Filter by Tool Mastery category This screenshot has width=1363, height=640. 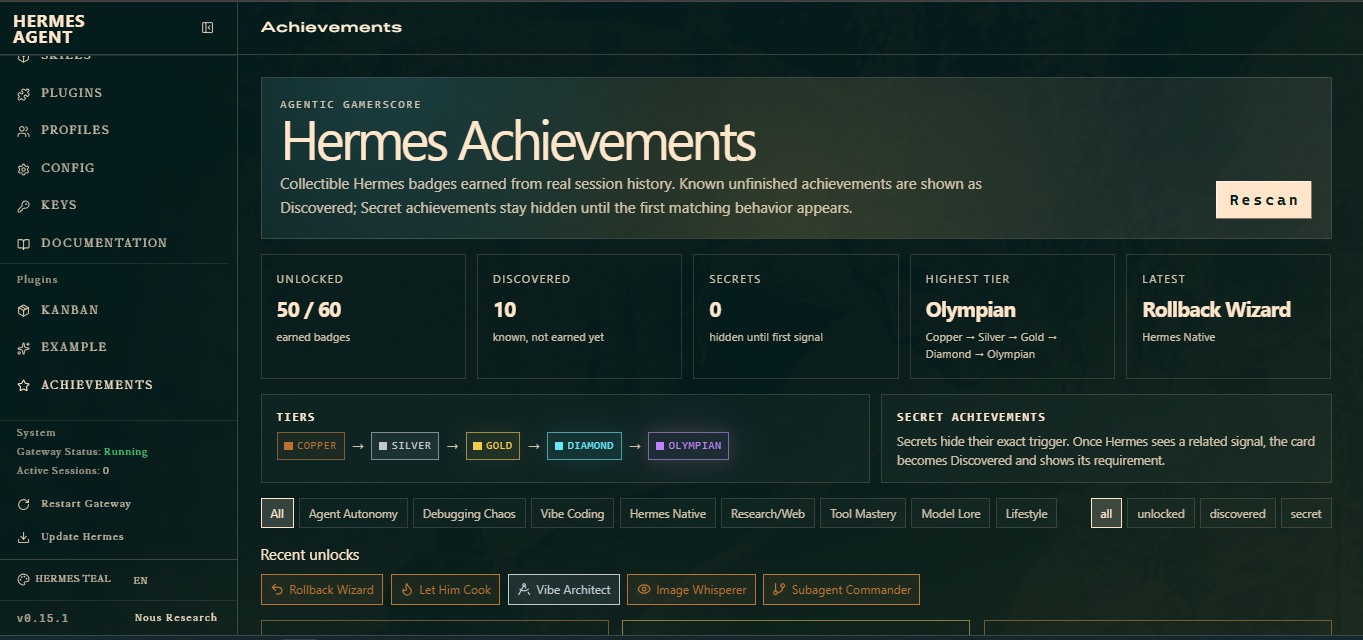[x=863, y=514]
